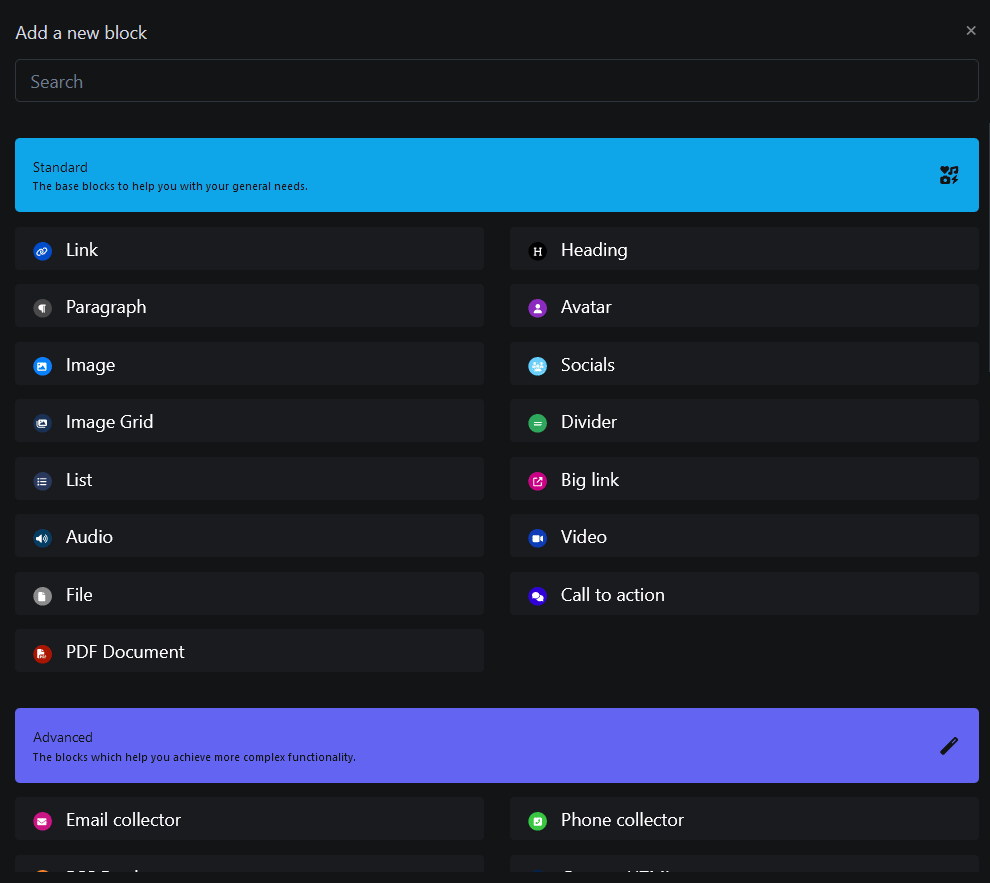Click the red PDF Document icon
Viewport: 990px width, 883px height.
[42, 653]
